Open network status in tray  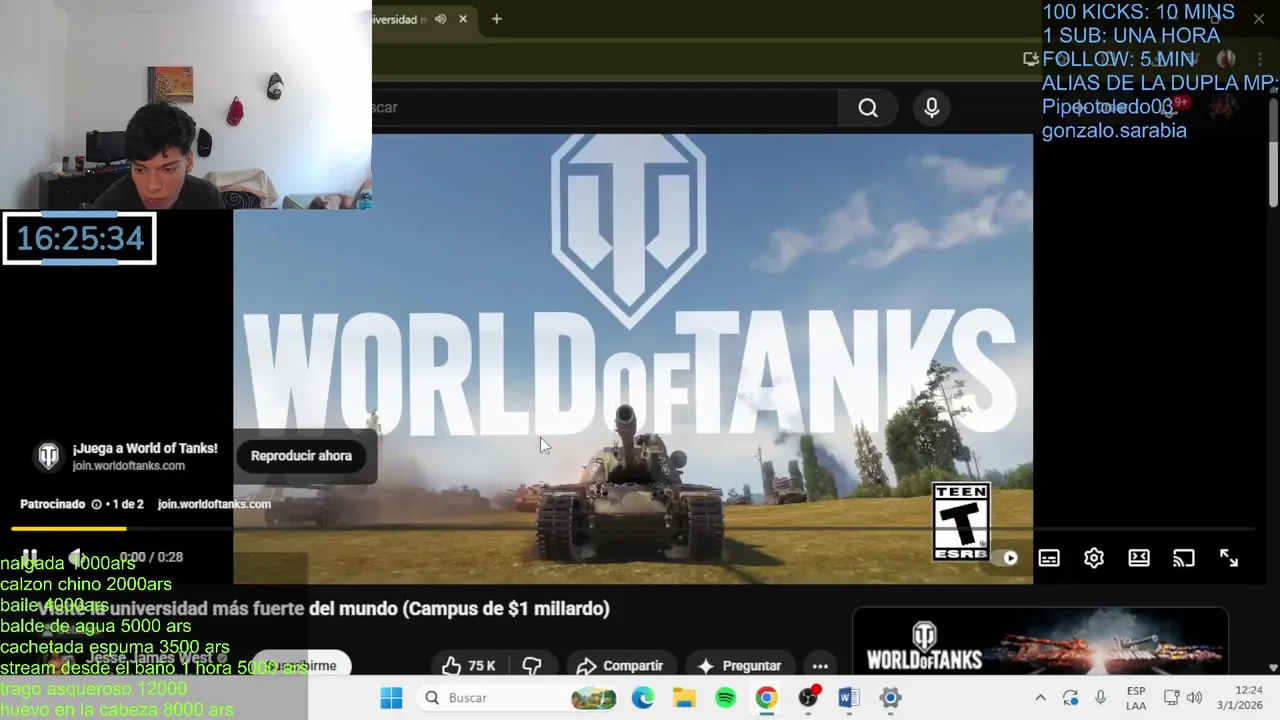(x=1172, y=698)
